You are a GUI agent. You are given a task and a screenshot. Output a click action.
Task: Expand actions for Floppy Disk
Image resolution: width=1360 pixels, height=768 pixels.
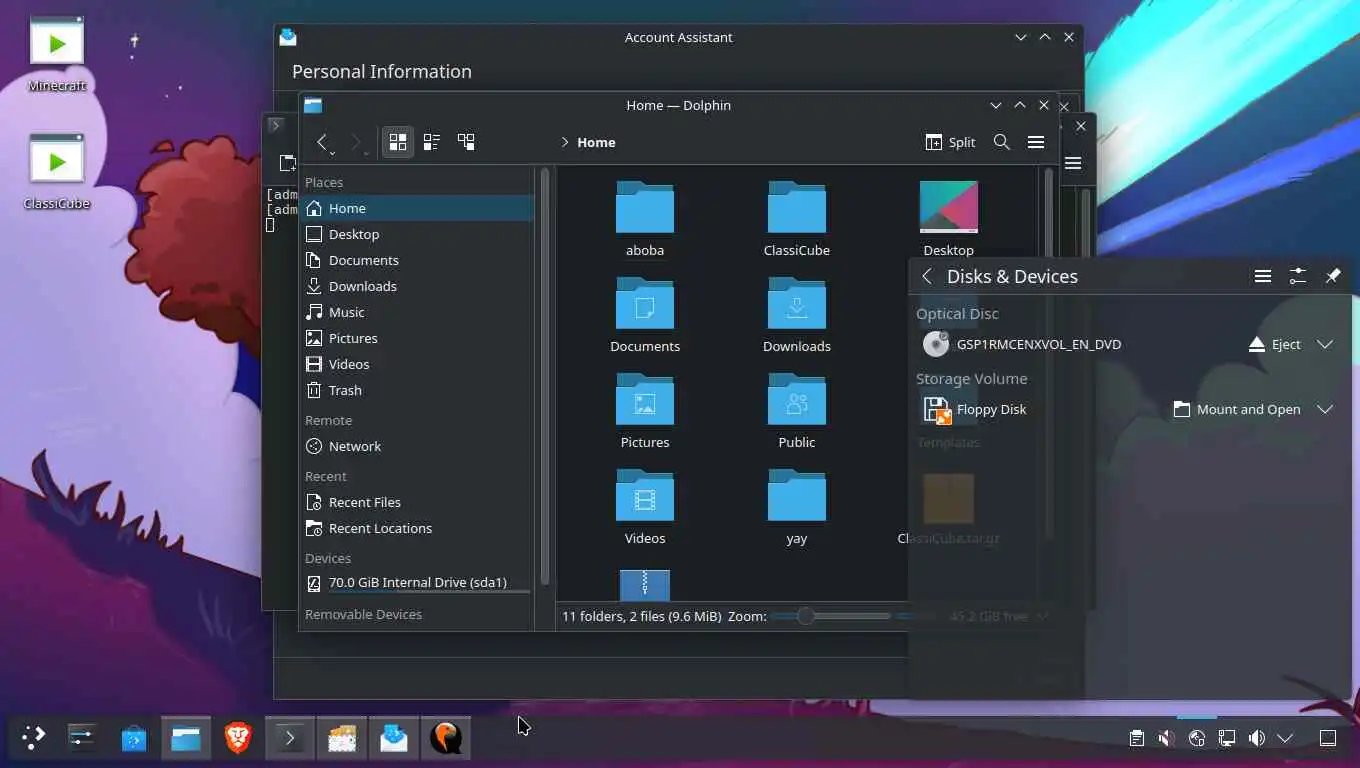coord(1325,409)
